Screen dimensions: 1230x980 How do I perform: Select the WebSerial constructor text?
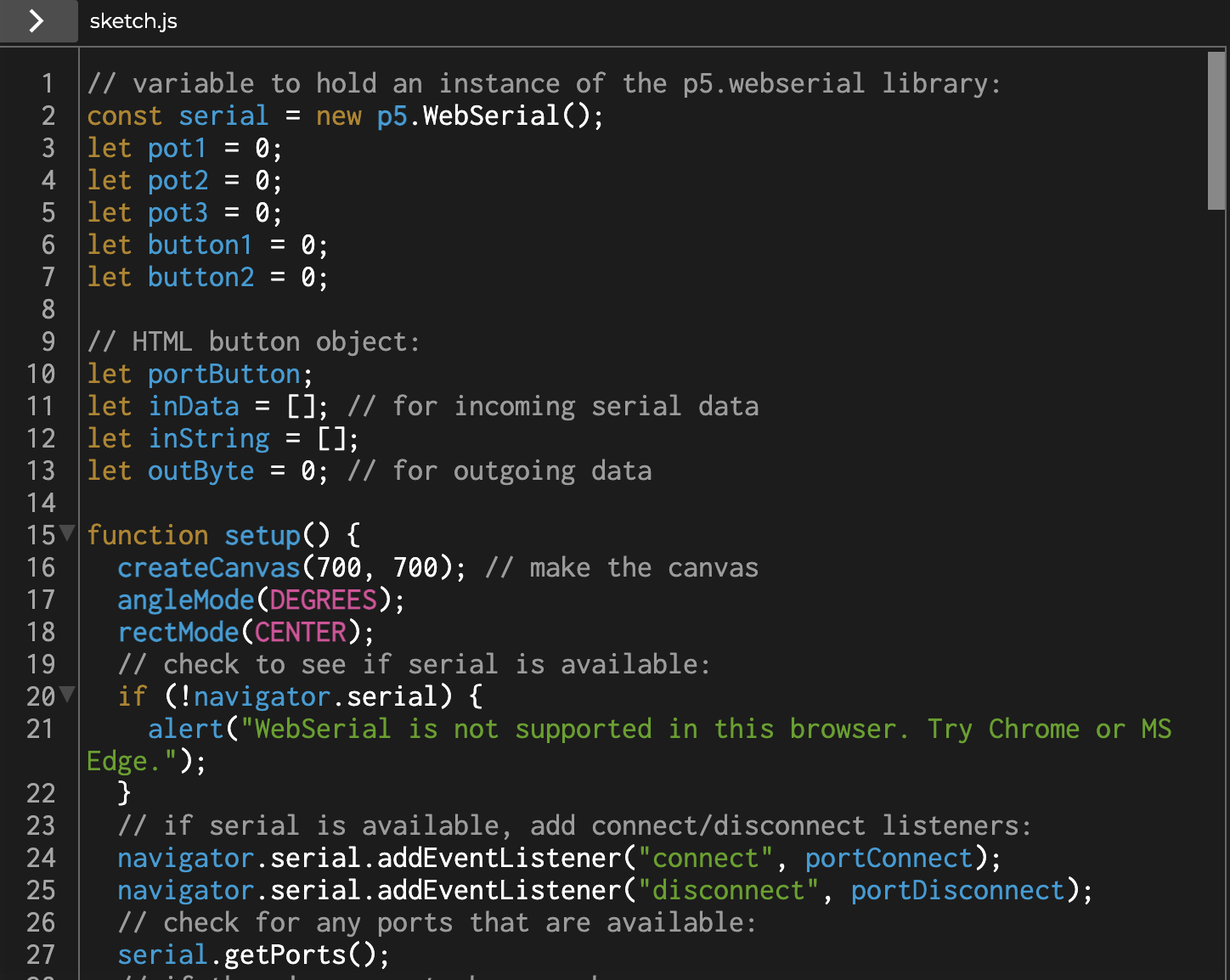[x=485, y=115]
